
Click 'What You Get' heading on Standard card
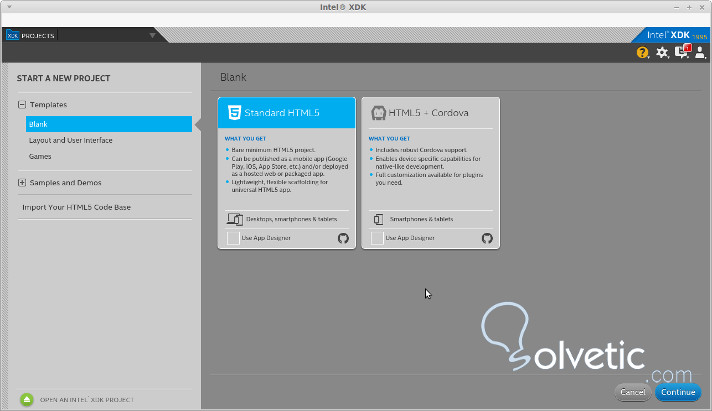[245, 139]
